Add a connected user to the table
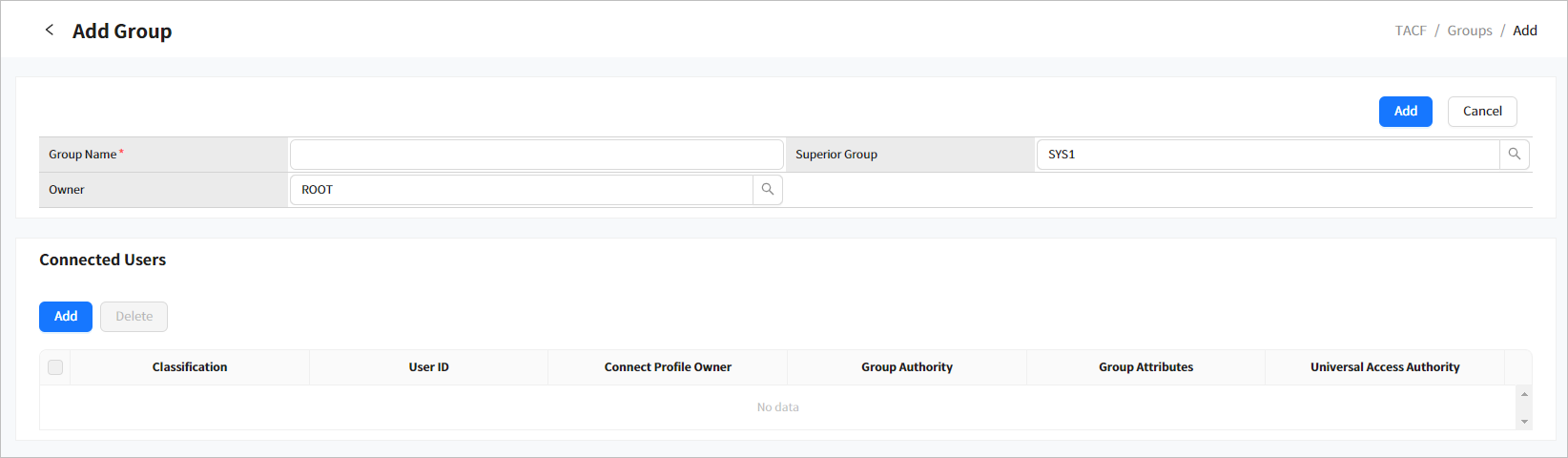1568x458 pixels. point(66,317)
